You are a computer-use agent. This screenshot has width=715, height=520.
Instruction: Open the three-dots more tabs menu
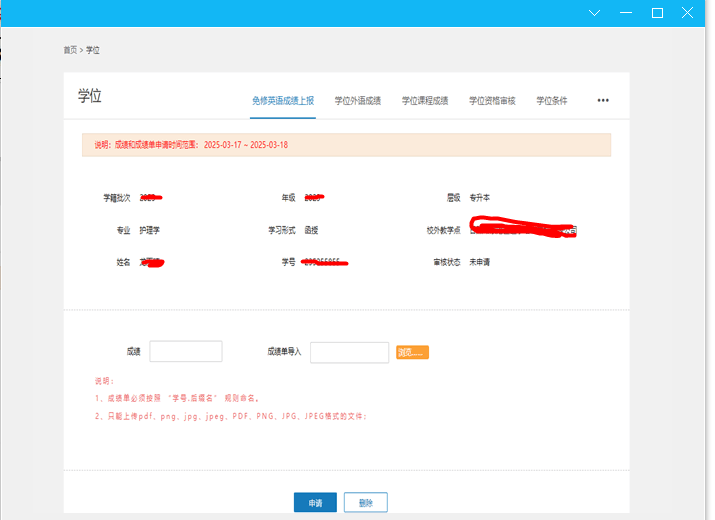point(603,101)
